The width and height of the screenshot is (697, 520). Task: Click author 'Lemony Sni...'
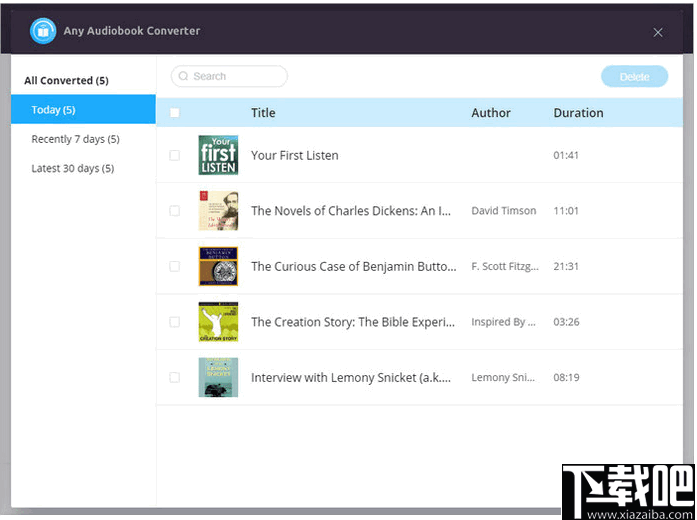(x=503, y=377)
